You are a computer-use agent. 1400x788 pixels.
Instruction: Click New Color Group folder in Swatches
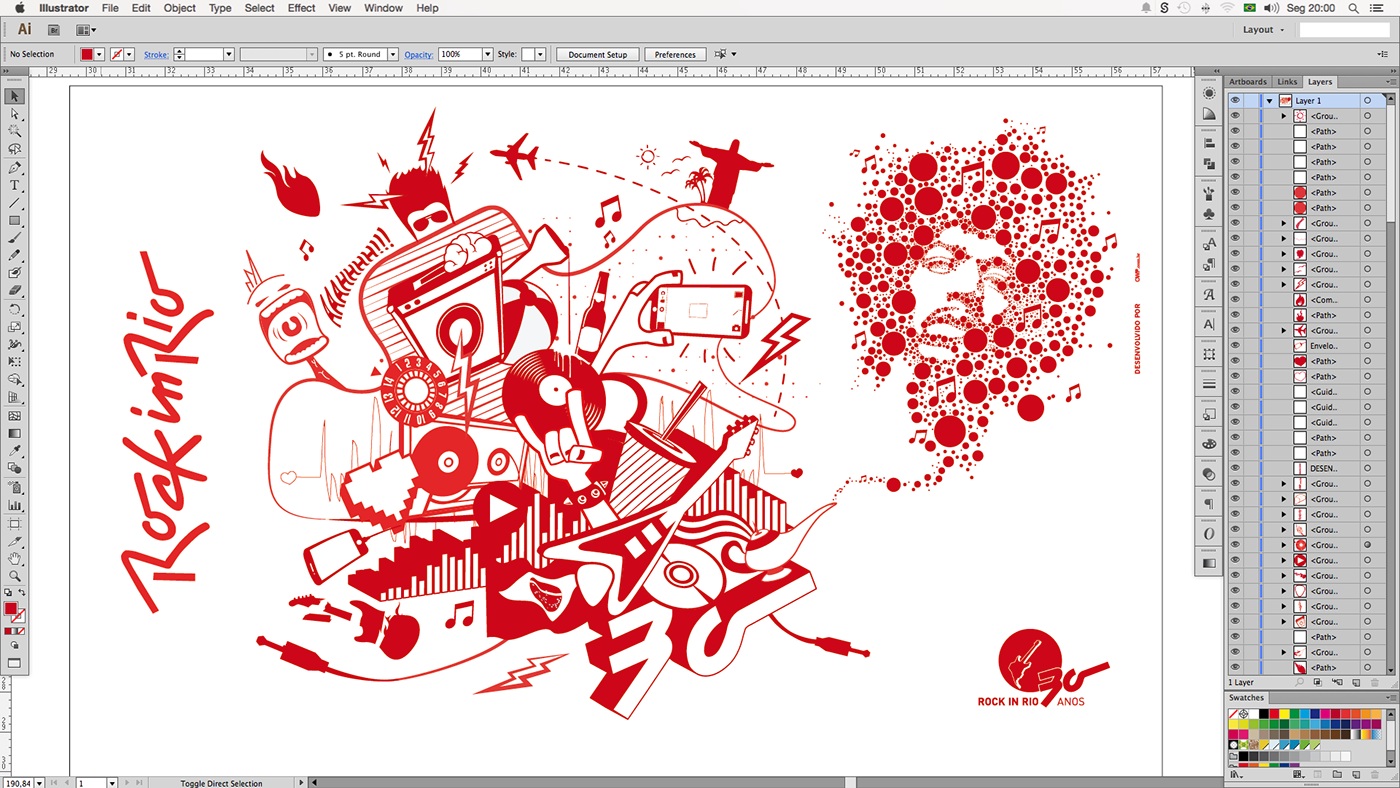tap(1337, 774)
